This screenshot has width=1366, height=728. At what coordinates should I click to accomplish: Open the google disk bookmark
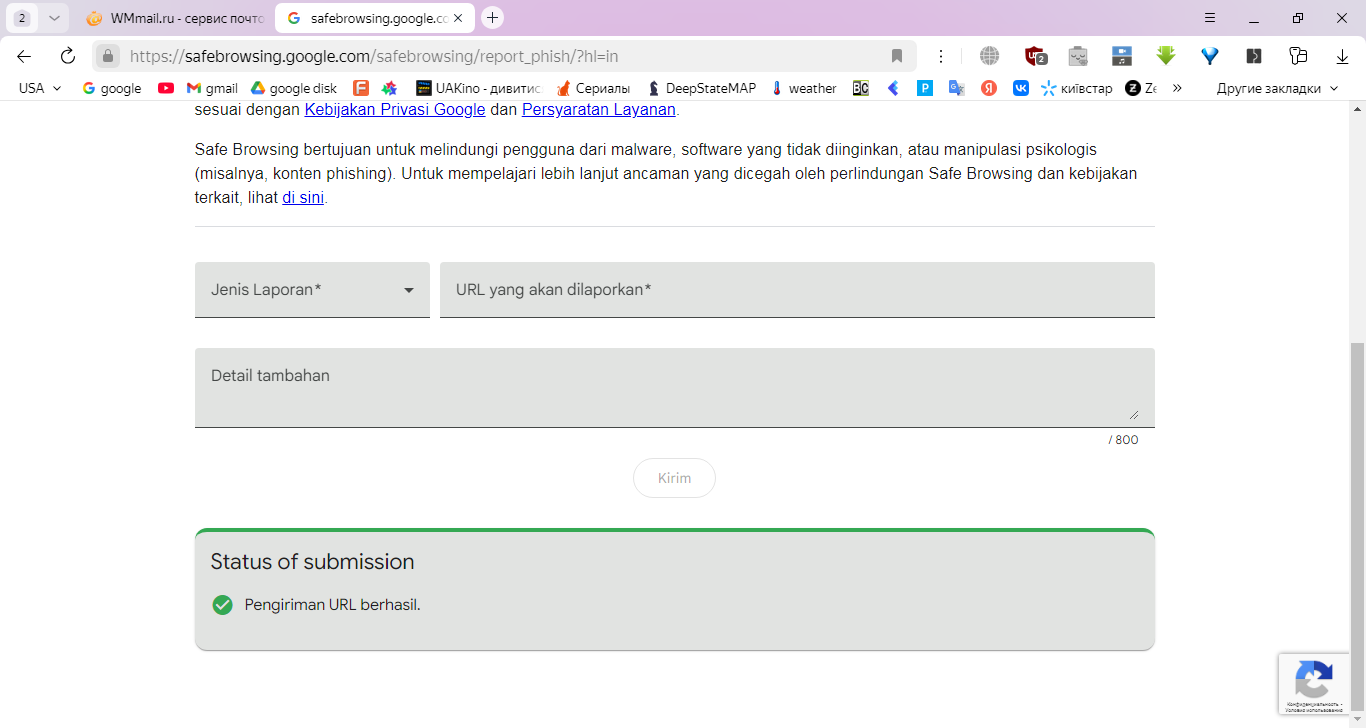coord(294,88)
